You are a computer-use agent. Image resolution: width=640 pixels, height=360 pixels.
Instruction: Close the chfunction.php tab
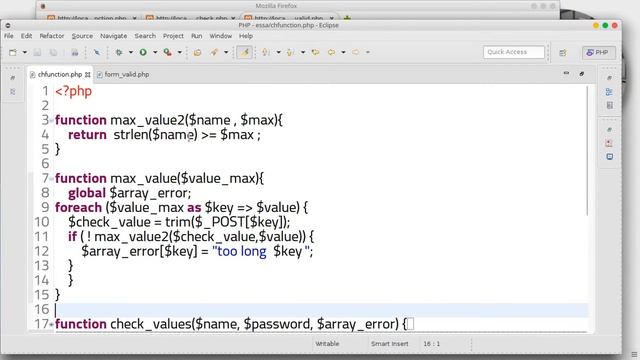click(x=88, y=75)
